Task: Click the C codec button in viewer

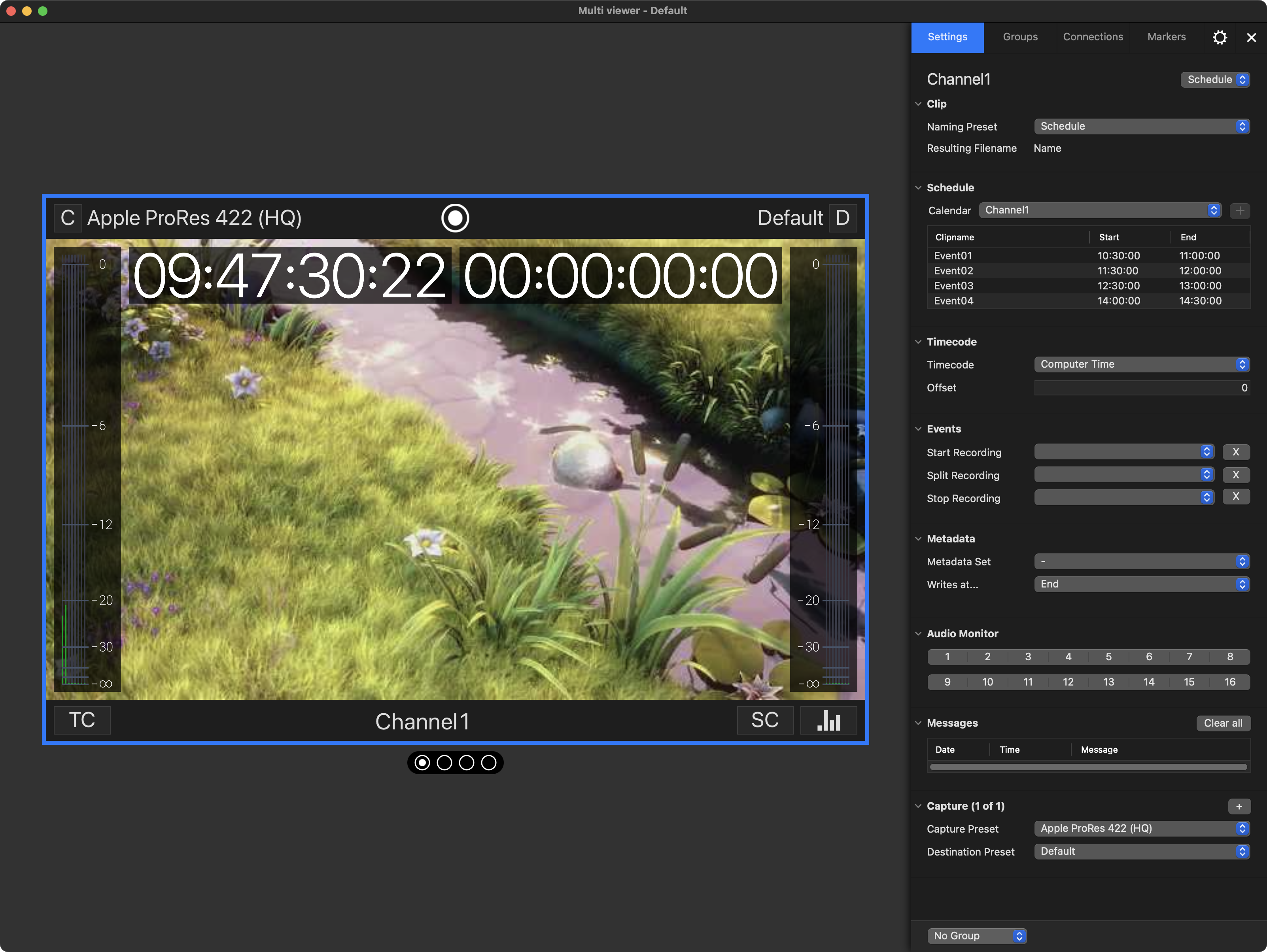Action: coord(68,218)
